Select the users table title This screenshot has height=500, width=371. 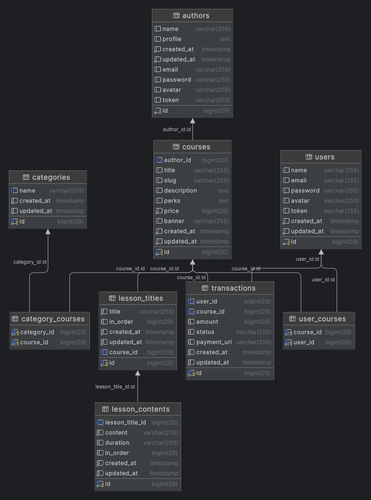[324, 157]
